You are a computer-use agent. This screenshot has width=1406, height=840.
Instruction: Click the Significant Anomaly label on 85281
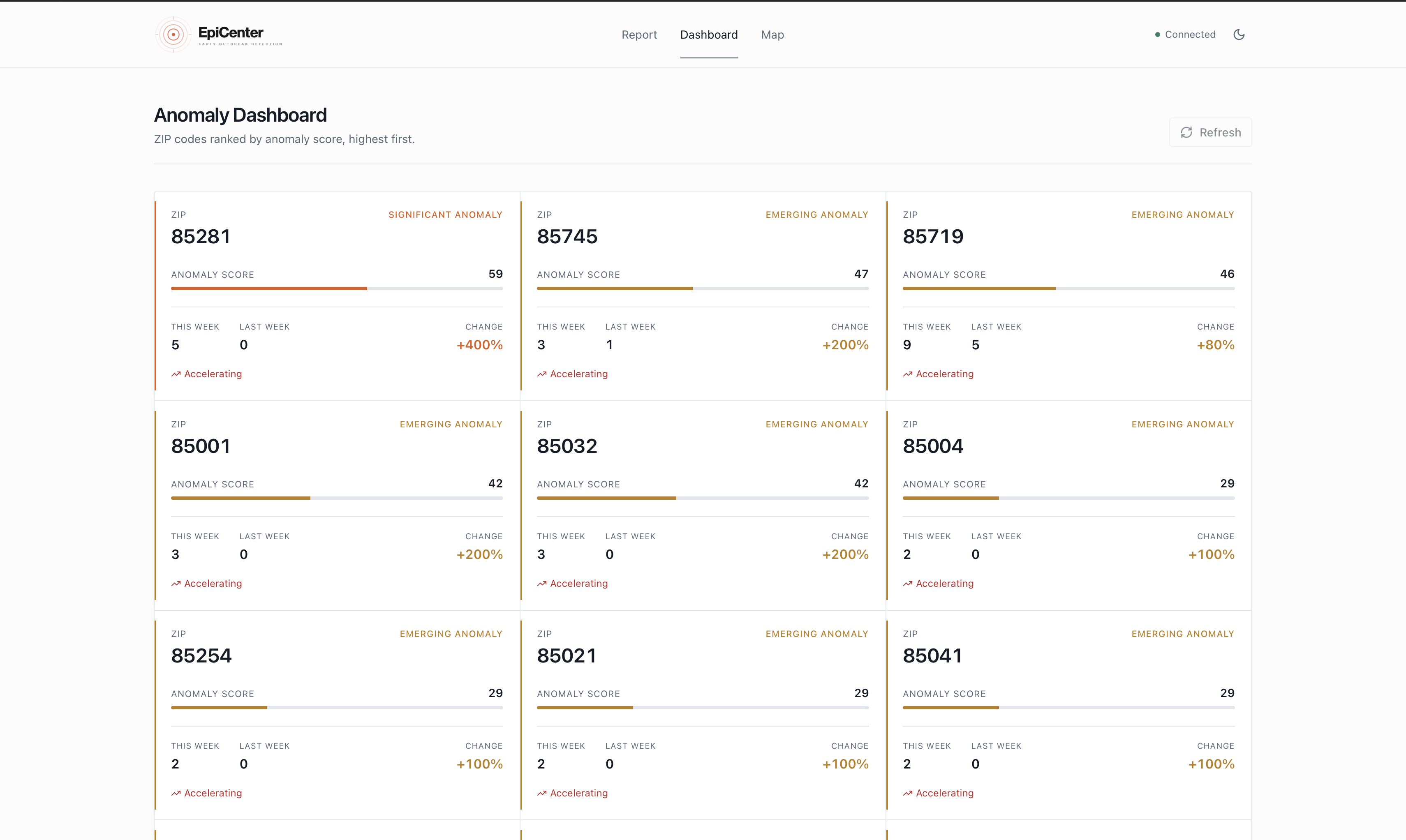445,215
